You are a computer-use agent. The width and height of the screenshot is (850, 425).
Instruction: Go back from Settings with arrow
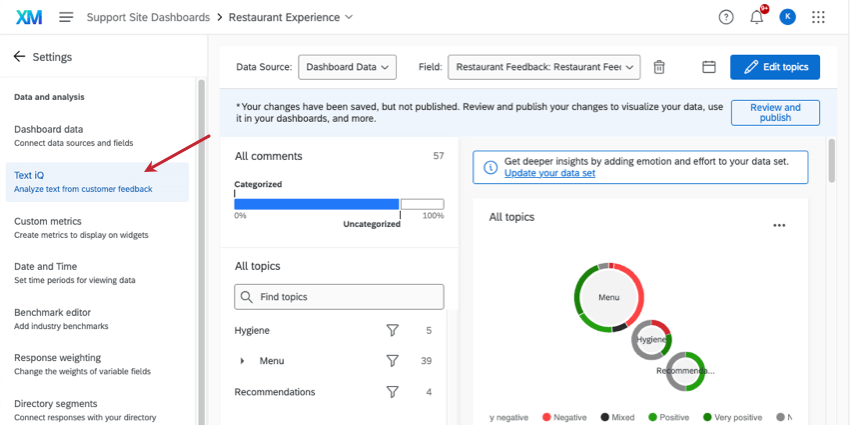click(19, 57)
